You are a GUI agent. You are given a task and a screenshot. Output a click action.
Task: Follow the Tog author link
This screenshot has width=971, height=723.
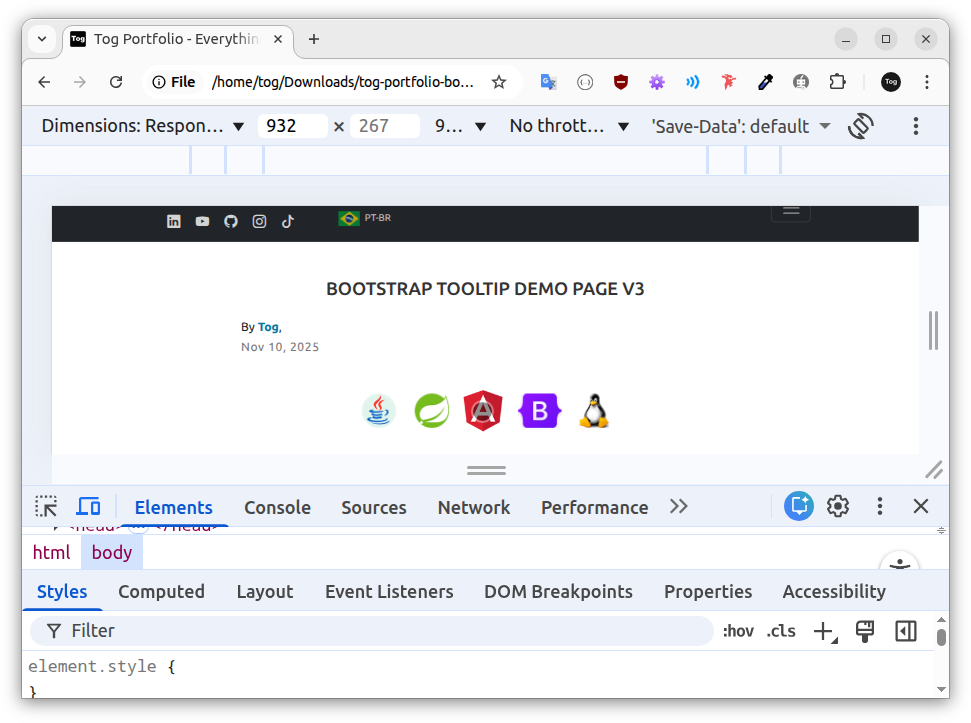click(268, 327)
